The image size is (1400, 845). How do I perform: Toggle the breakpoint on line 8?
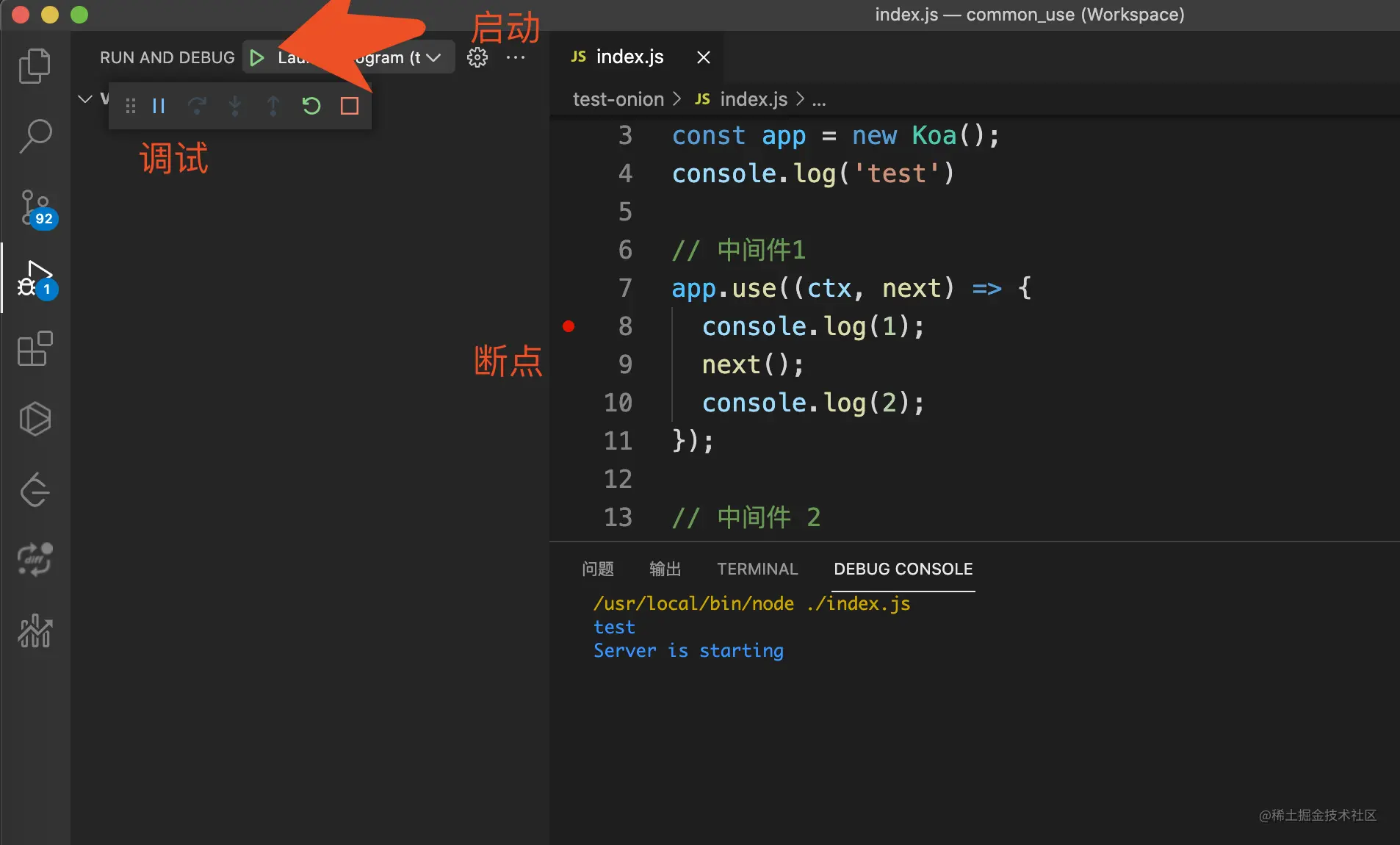(x=569, y=326)
